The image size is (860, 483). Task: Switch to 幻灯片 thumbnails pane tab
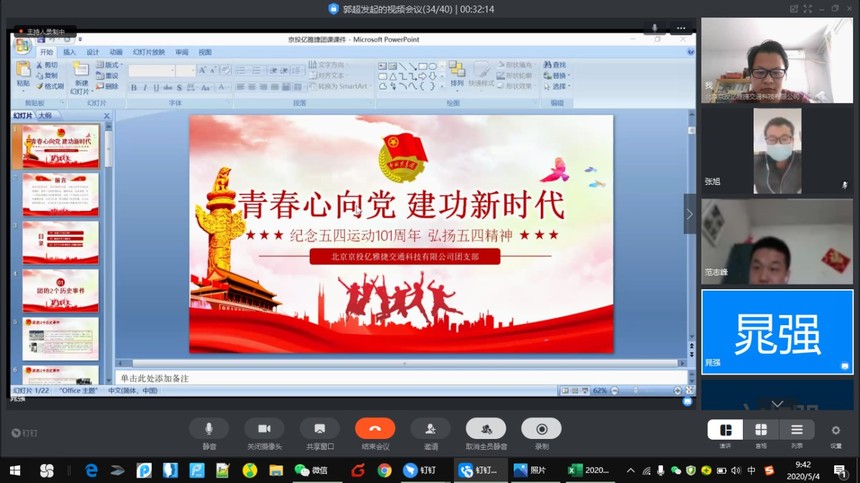[23, 116]
